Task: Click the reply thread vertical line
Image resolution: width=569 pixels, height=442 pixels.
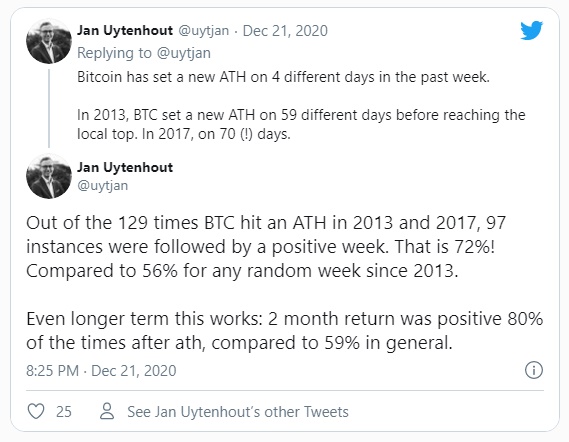Action: [49, 108]
